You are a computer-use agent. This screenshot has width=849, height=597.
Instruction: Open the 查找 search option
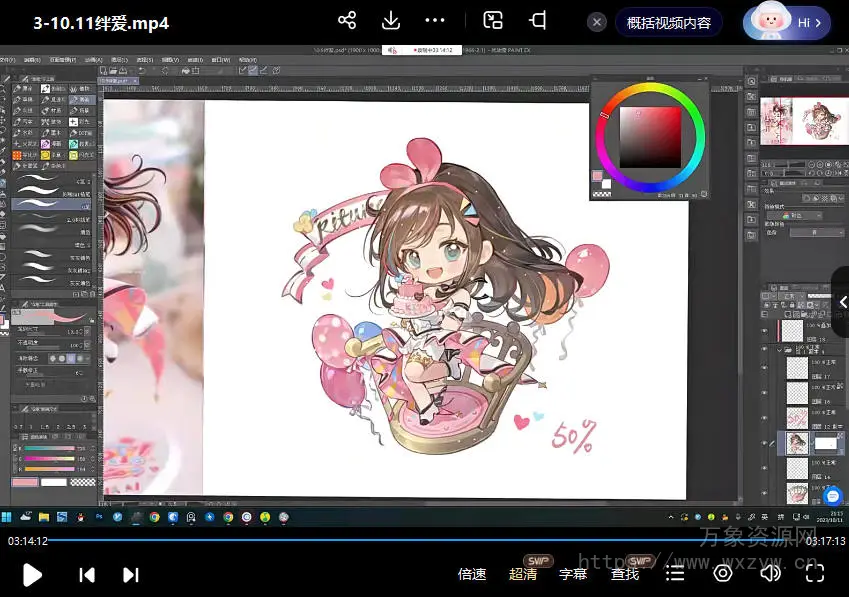point(625,574)
